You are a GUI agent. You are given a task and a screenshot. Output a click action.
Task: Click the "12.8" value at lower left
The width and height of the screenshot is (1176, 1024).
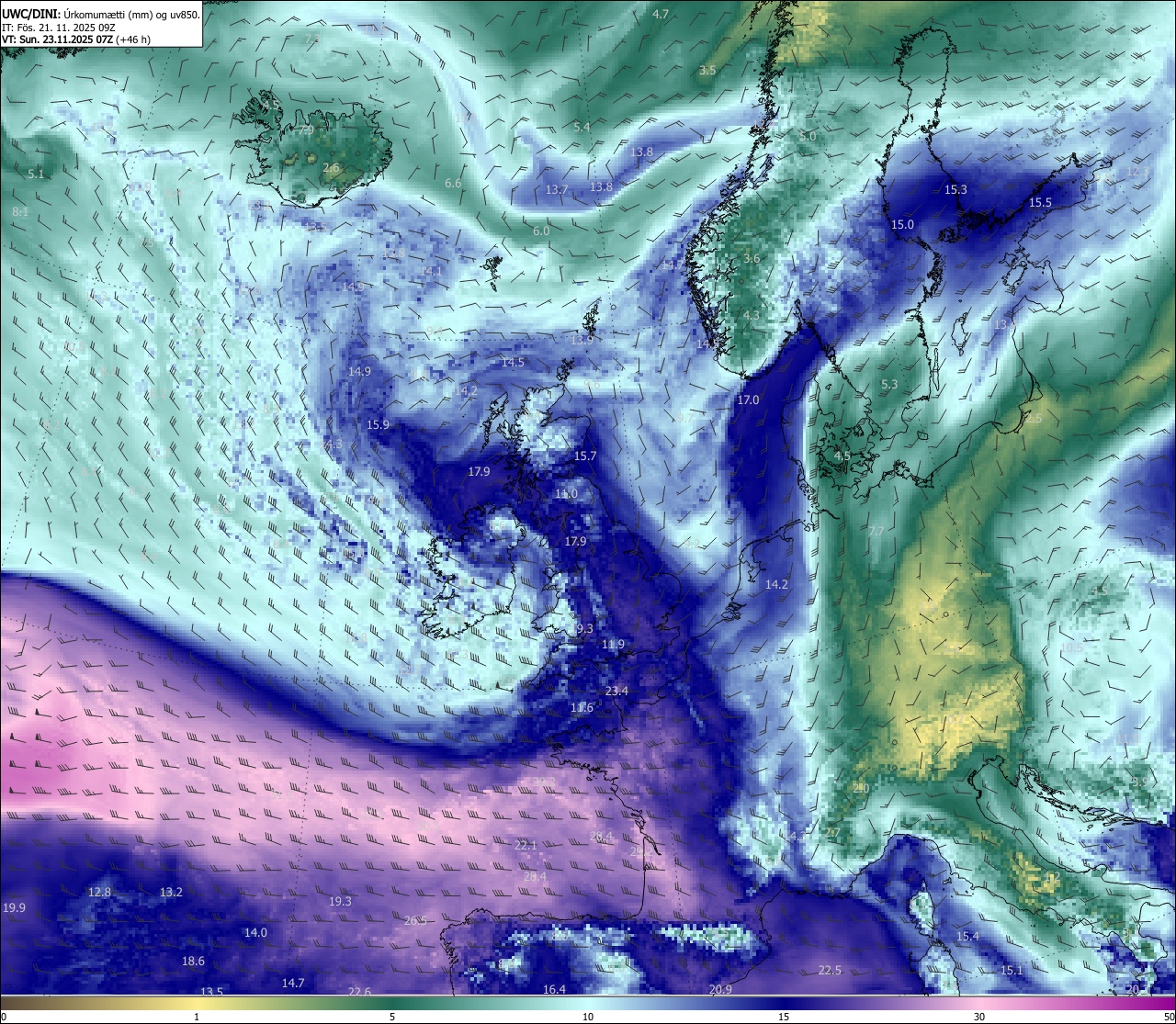tap(99, 892)
